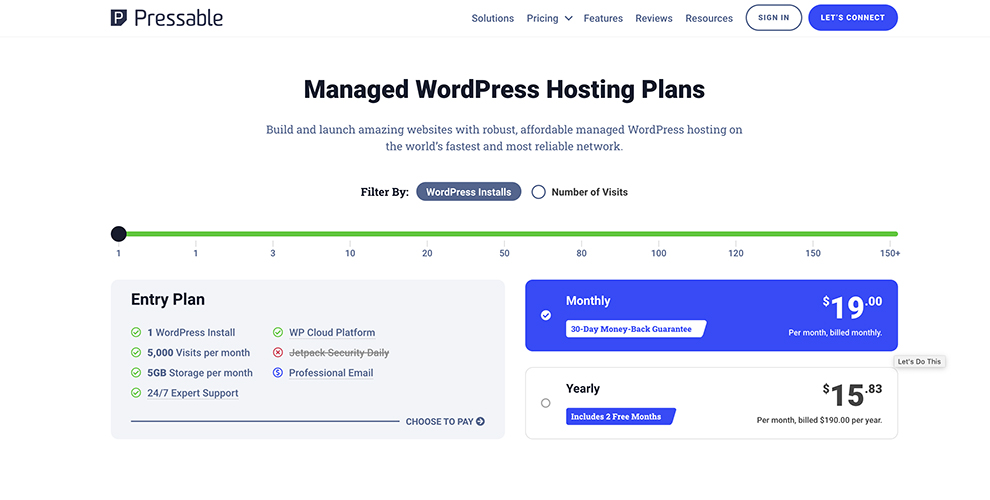Click the slider label 150
Image resolution: width=990 pixels, height=500 pixels.
point(813,253)
